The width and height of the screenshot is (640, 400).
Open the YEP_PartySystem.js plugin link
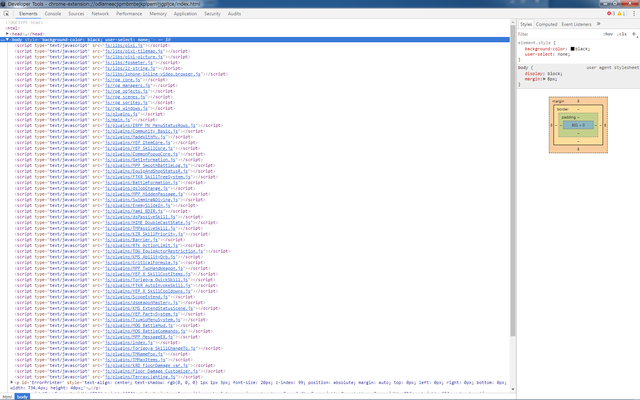point(142,314)
